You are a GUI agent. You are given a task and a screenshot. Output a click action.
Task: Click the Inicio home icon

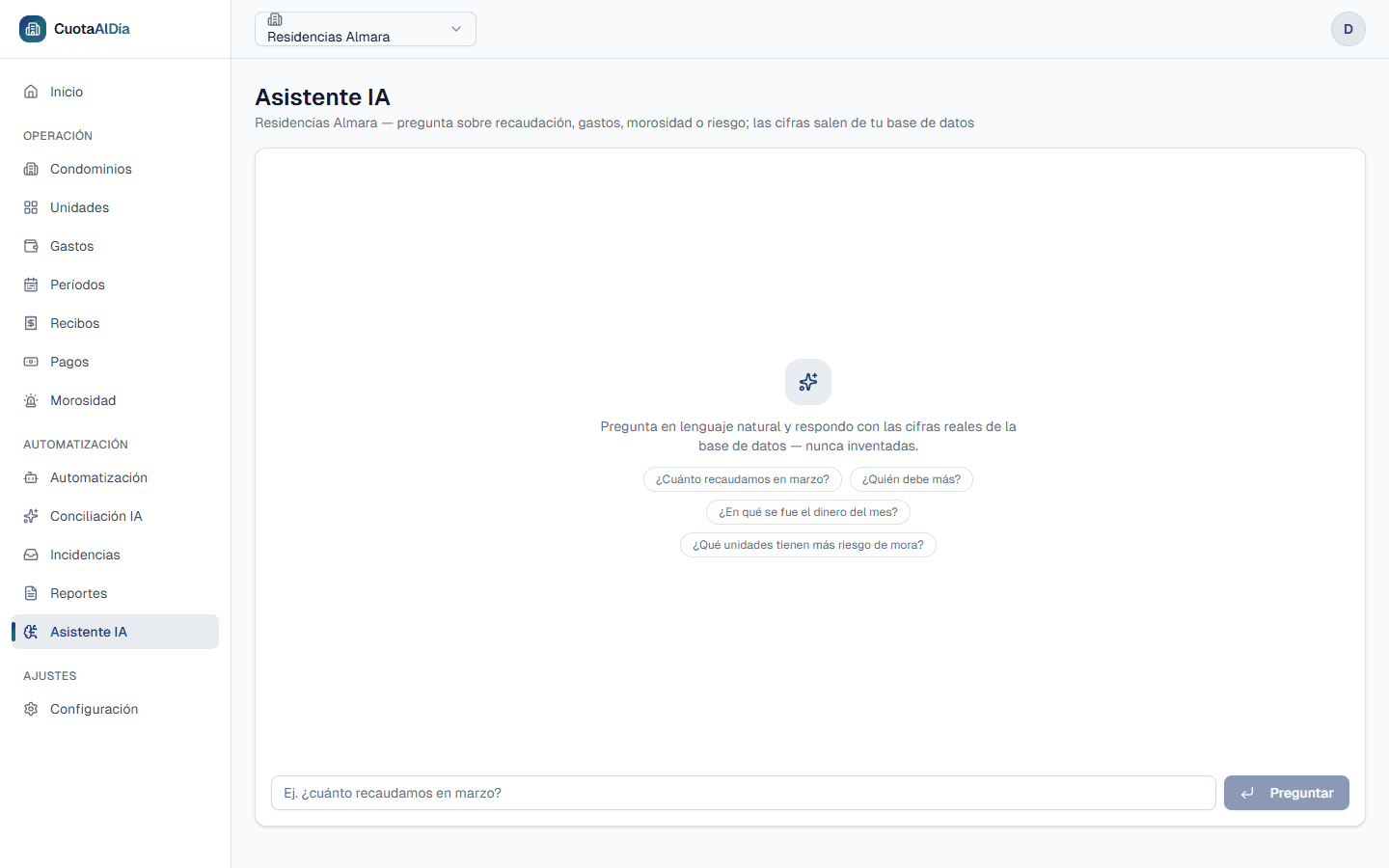pos(31,92)
